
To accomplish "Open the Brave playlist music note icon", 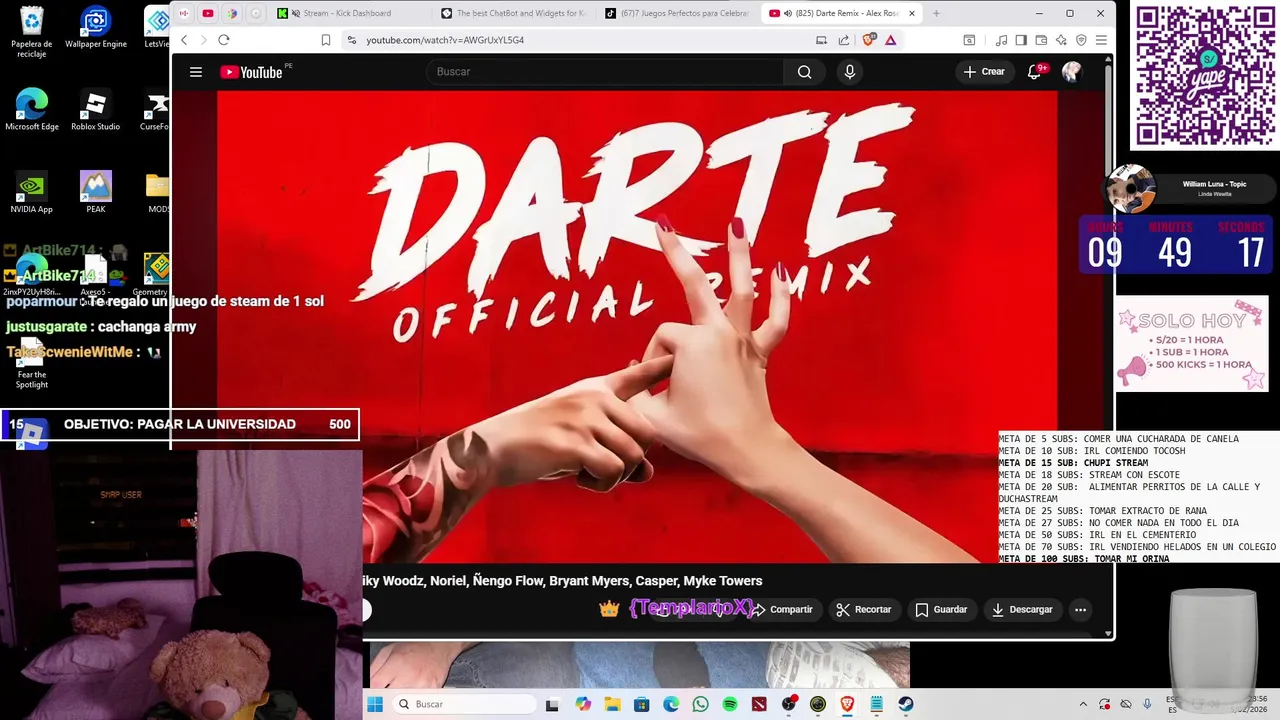I will click(1001, 40).
